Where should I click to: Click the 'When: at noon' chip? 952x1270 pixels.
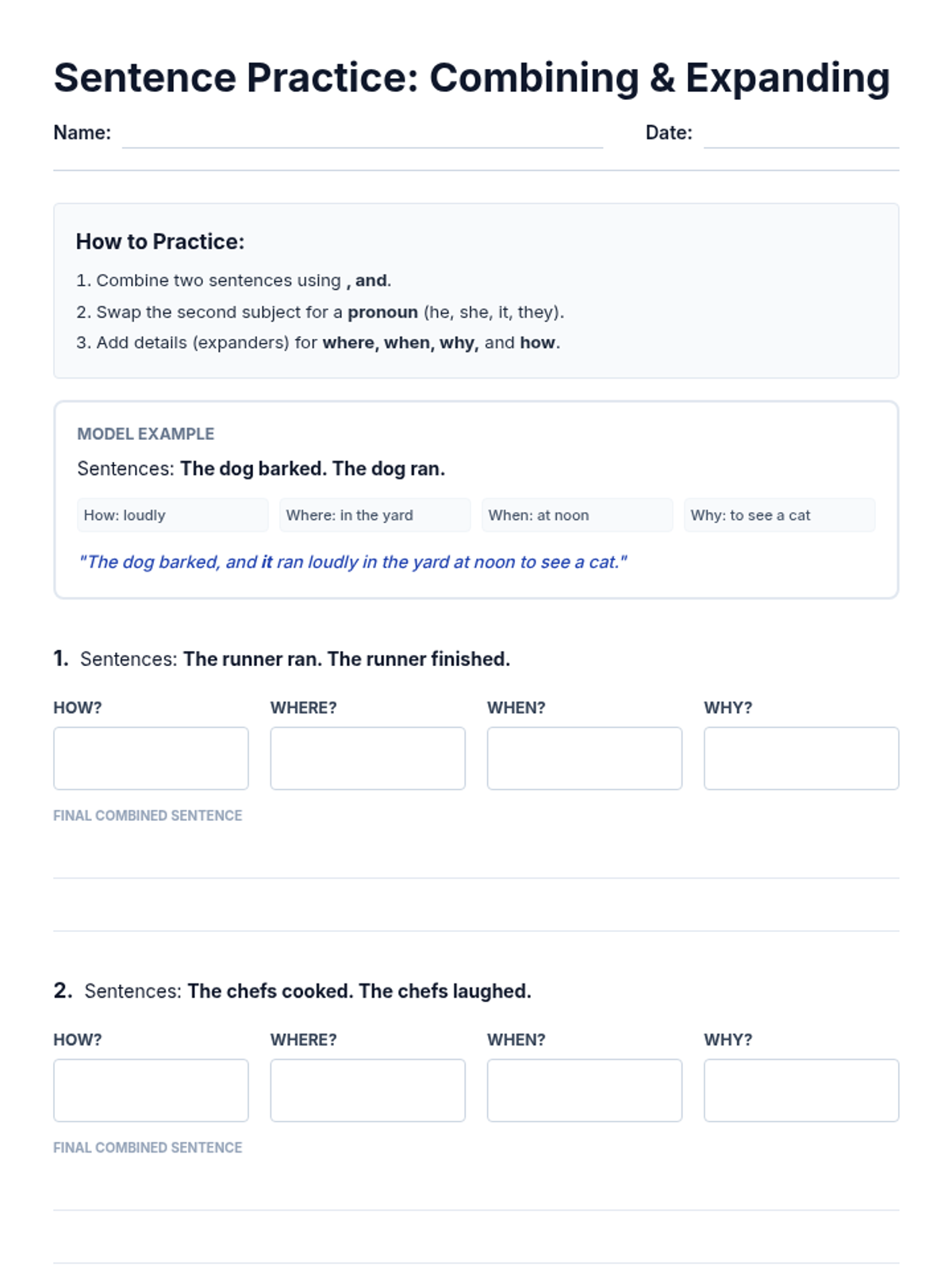577,515
